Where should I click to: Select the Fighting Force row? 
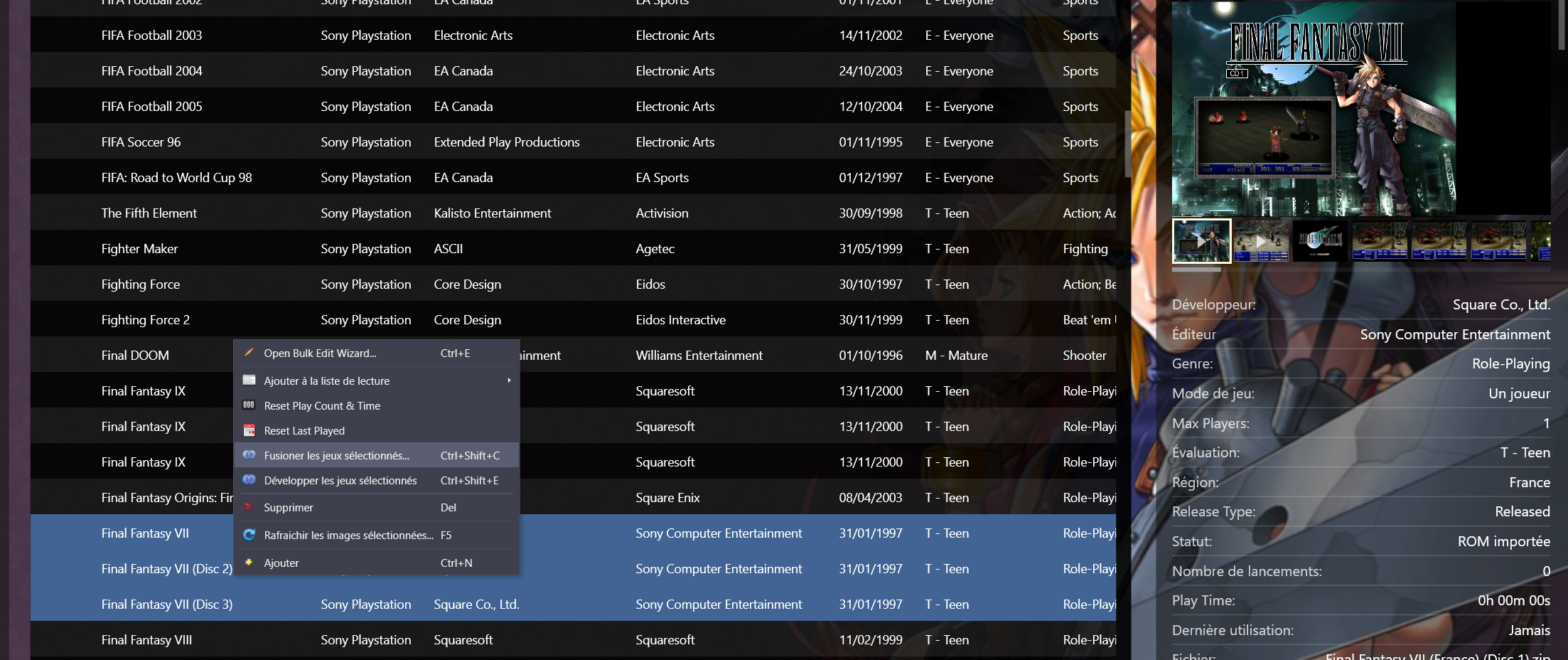573,284
